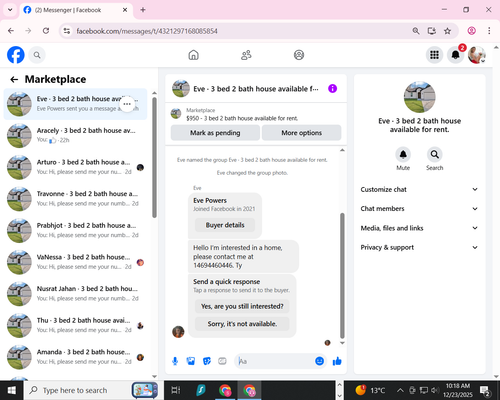Click the conversation list scrollbar
The width and height of the screenshot is (500, 400).
[154, 157]
